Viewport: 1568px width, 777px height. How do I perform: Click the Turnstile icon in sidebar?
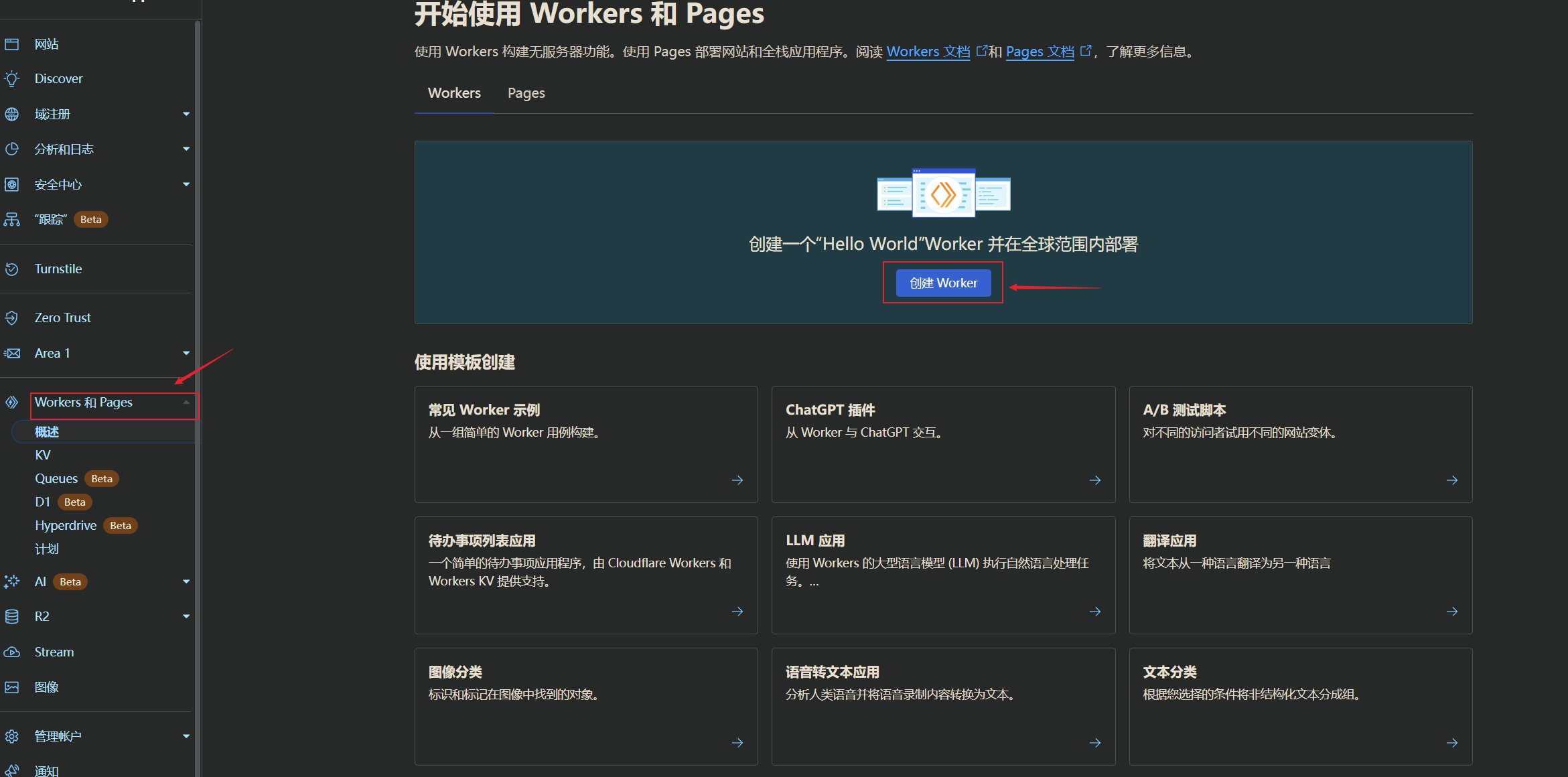[11, 269]
